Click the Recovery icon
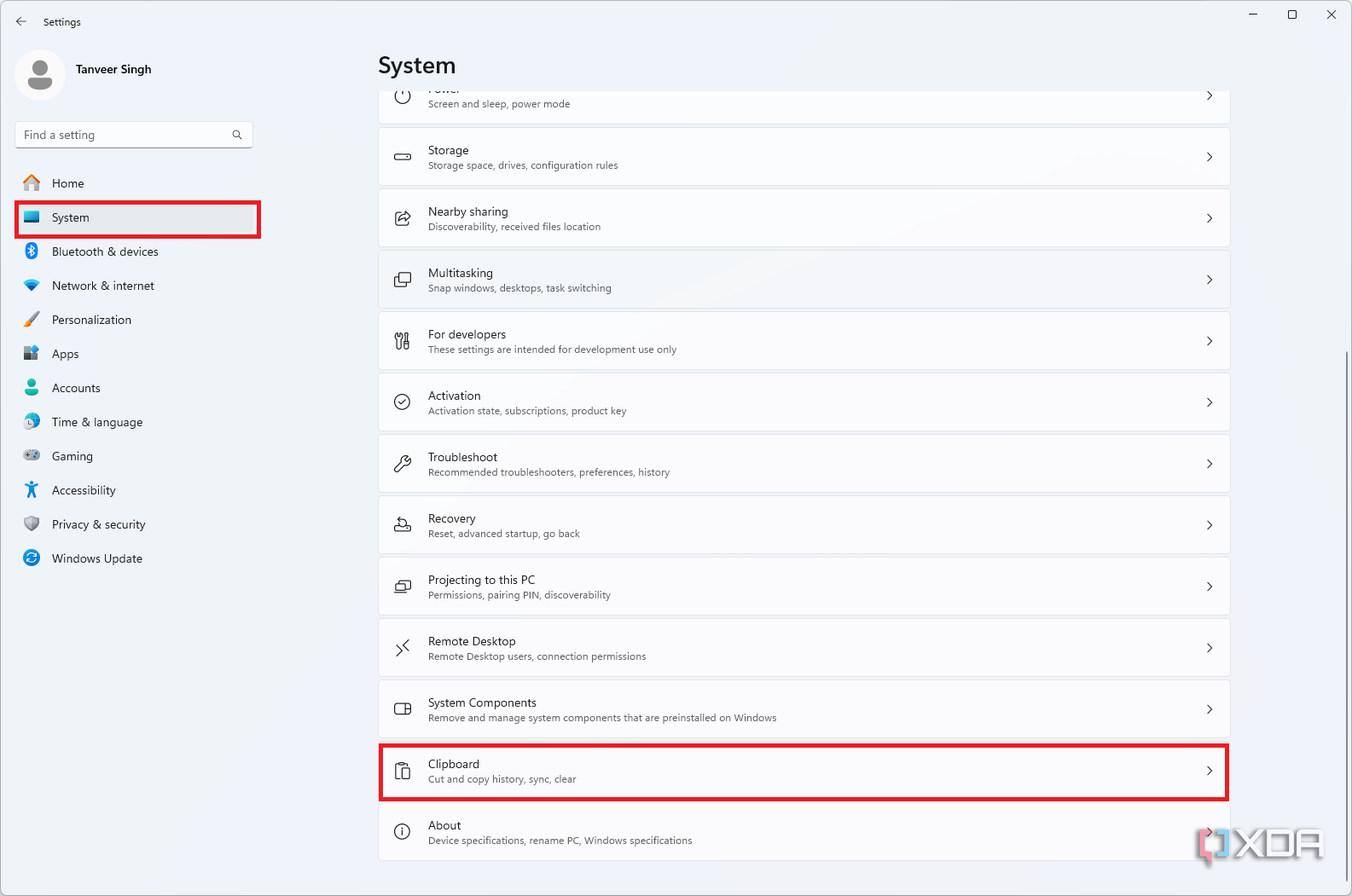 [x=403, y=525]
